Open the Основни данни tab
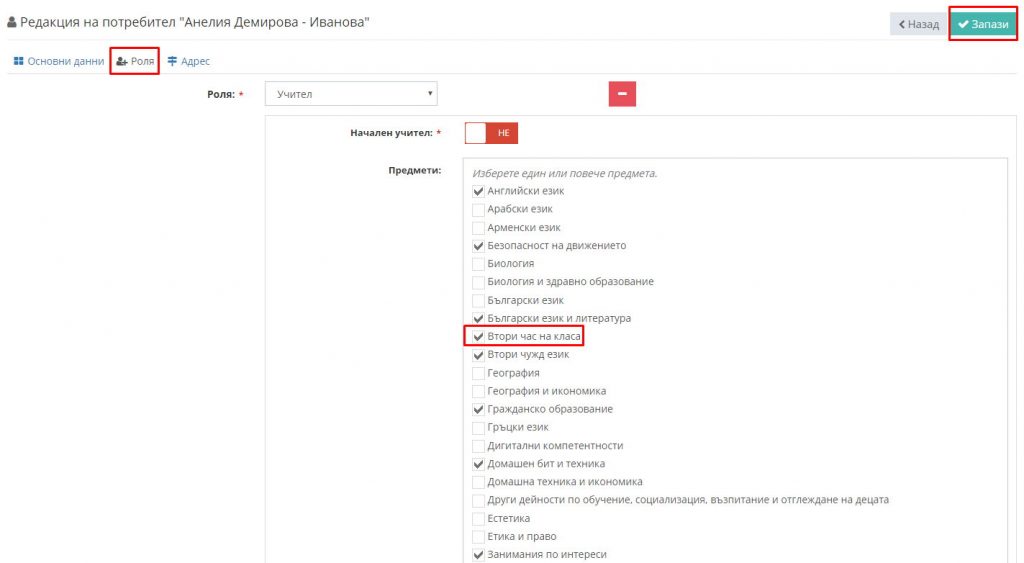 coord(59,61)
